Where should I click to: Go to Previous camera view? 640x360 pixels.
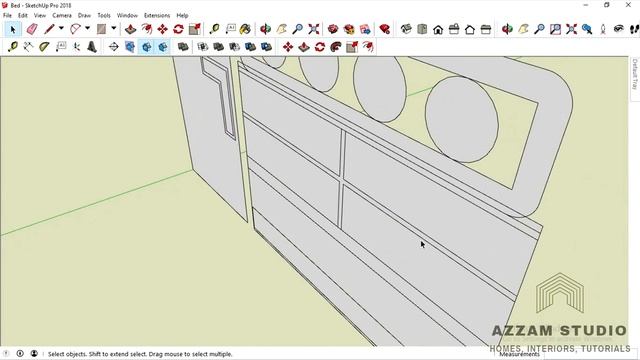(587, 29)
